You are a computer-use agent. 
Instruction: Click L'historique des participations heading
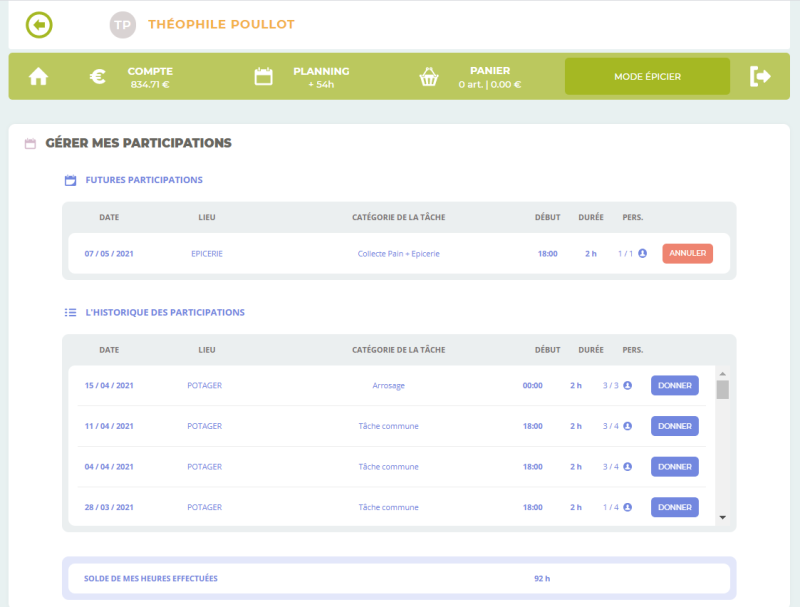[165, 312]
